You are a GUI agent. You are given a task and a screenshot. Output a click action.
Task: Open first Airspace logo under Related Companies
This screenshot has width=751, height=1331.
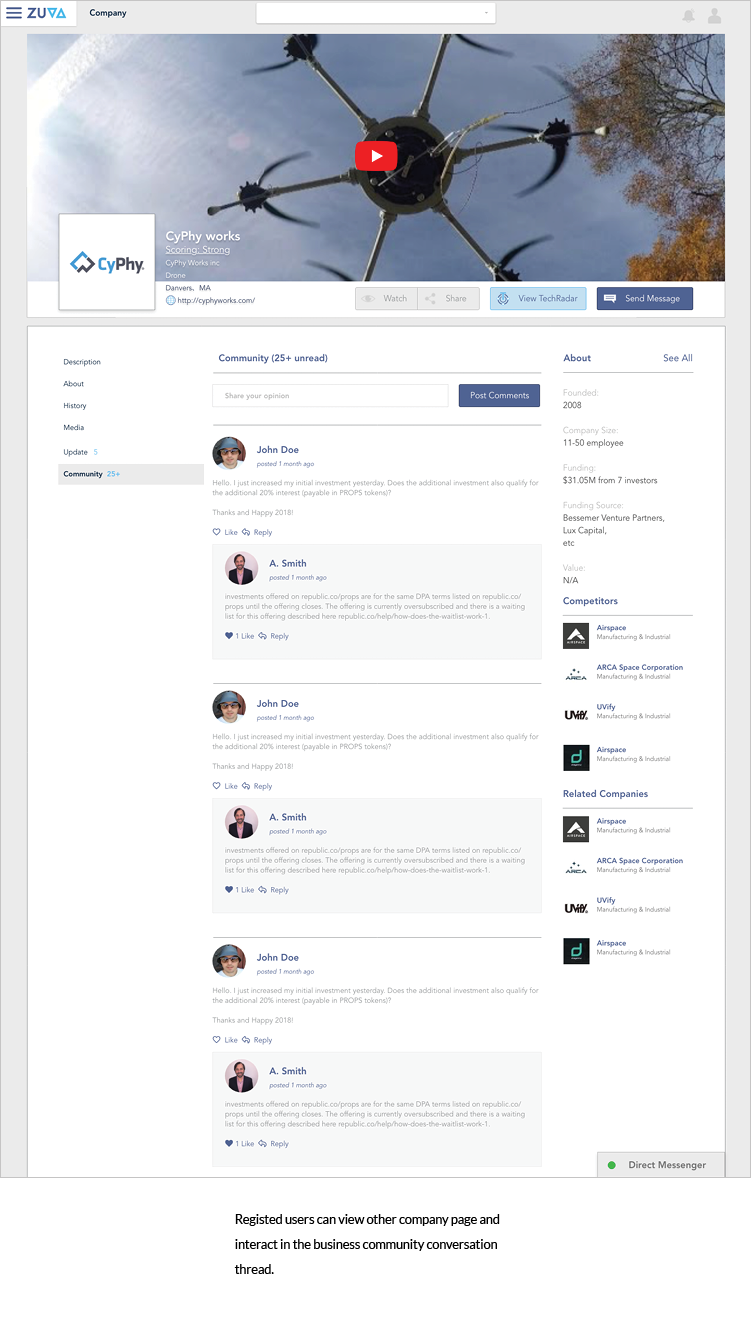576,829
